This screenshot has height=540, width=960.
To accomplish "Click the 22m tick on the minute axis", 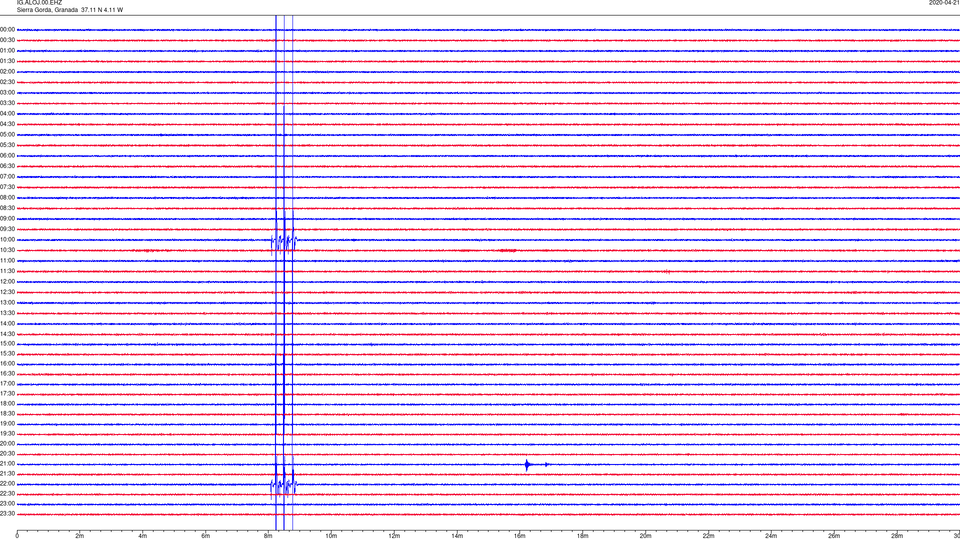I will click(x=708, y=536).
